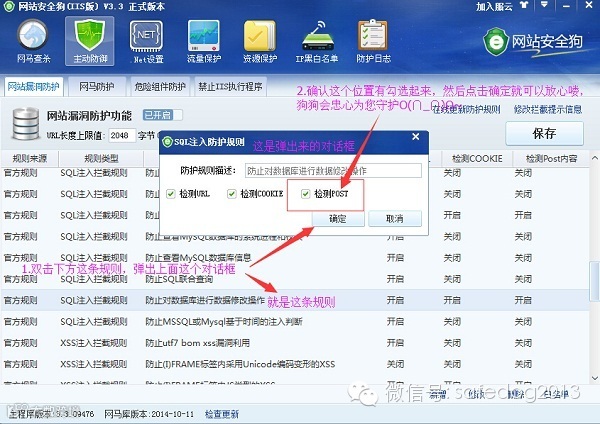The width and height of the screenshot is (600, 424).
Task: Switch to the 禁止IIS执行程序 tab
Action: click(x=230, y=87)
